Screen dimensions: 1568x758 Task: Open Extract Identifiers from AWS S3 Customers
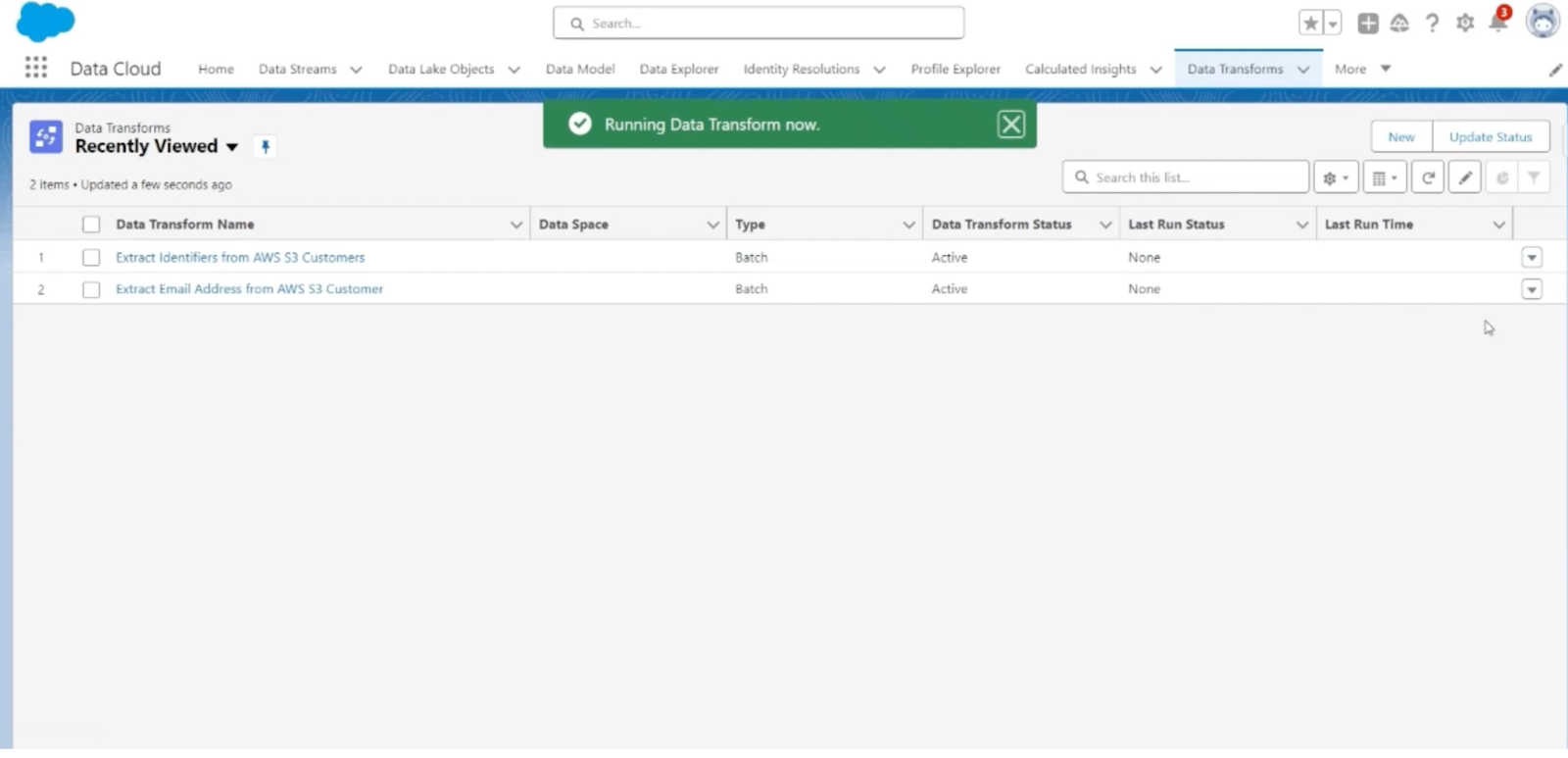coord(240,257)
